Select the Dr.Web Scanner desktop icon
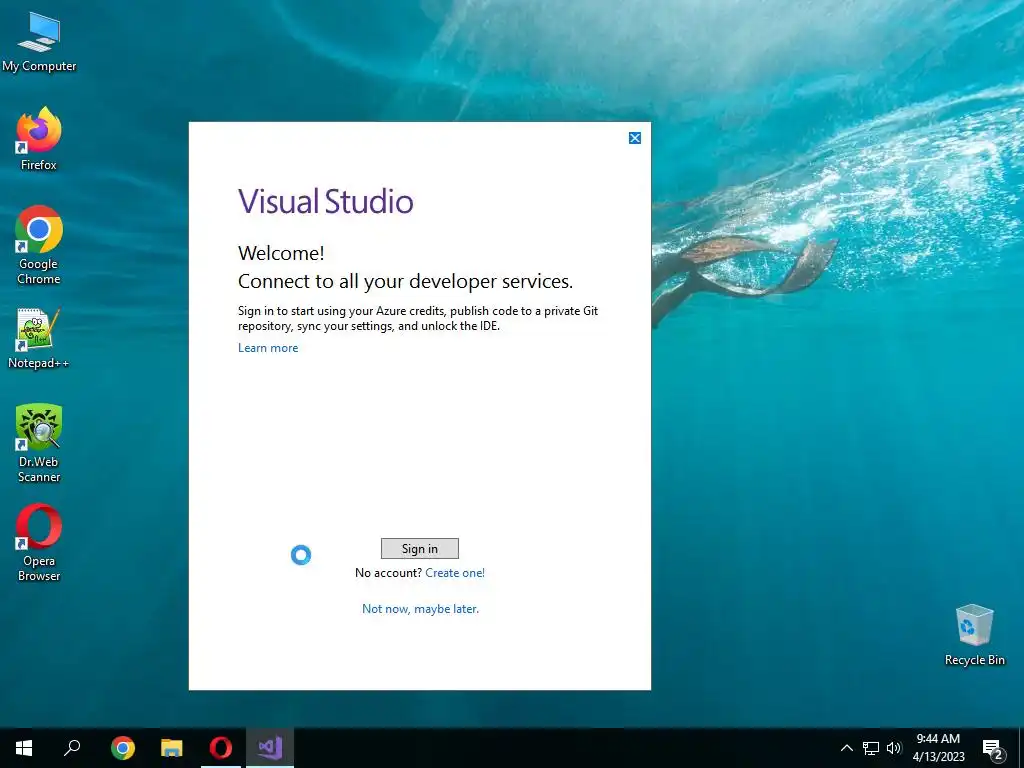The width and height of the screenshot is (1024, 768). (39, 443)
